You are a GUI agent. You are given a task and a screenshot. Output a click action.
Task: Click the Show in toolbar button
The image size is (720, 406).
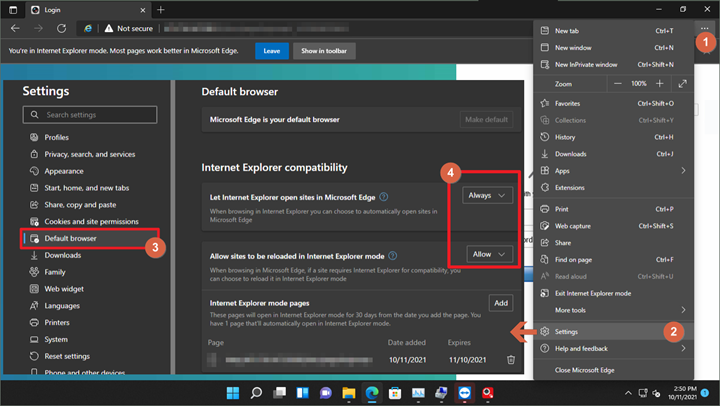(324, 51)
